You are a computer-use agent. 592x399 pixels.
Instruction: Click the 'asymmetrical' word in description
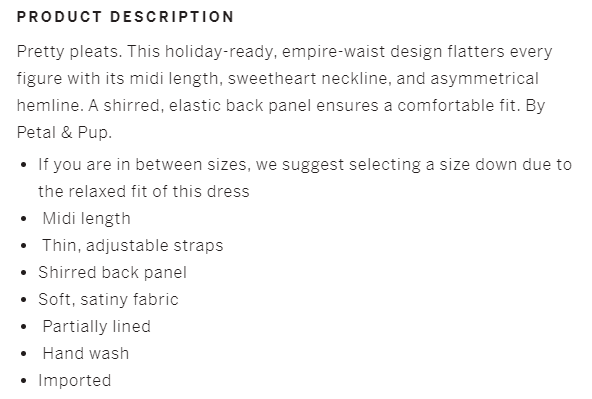tap(484, 79)
